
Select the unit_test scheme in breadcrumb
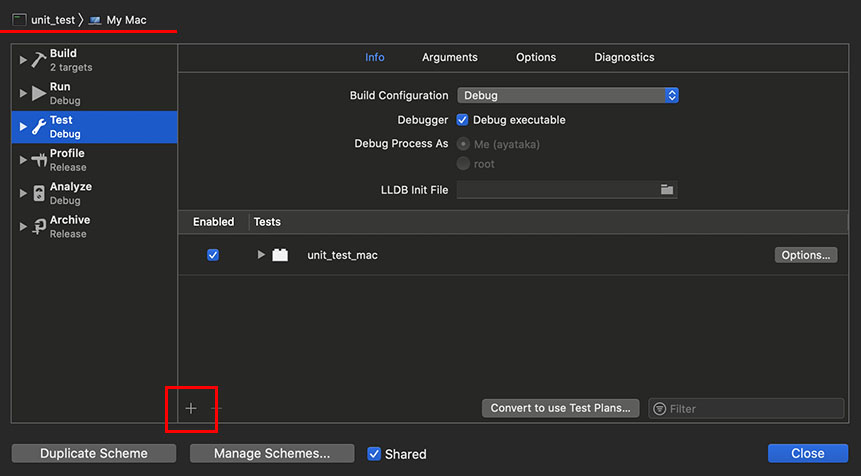[x=44, y=19]
